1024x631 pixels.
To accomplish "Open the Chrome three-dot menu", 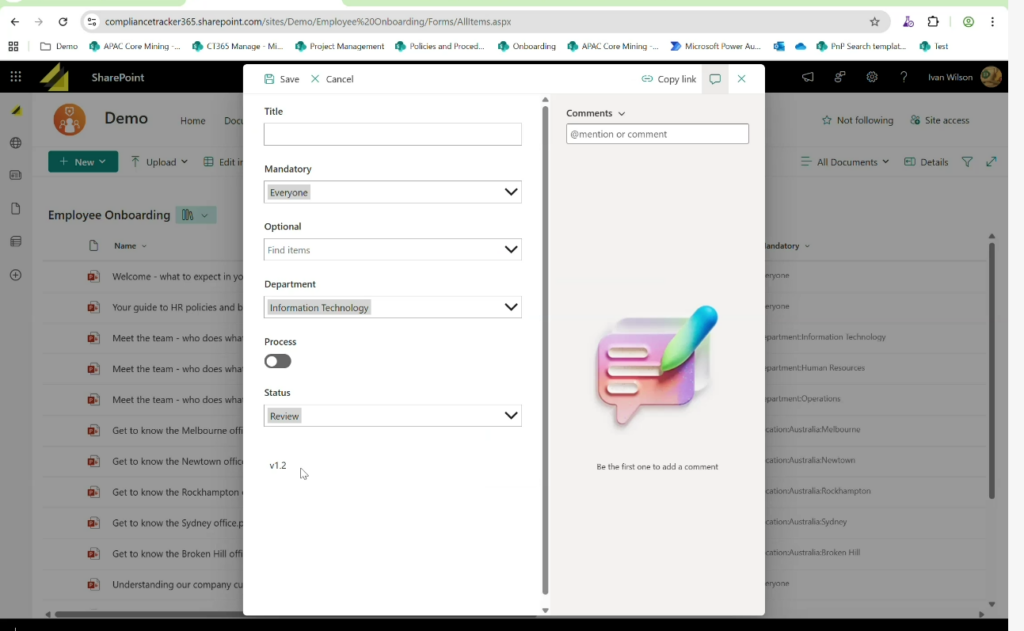I will click(x=993, y=22).
